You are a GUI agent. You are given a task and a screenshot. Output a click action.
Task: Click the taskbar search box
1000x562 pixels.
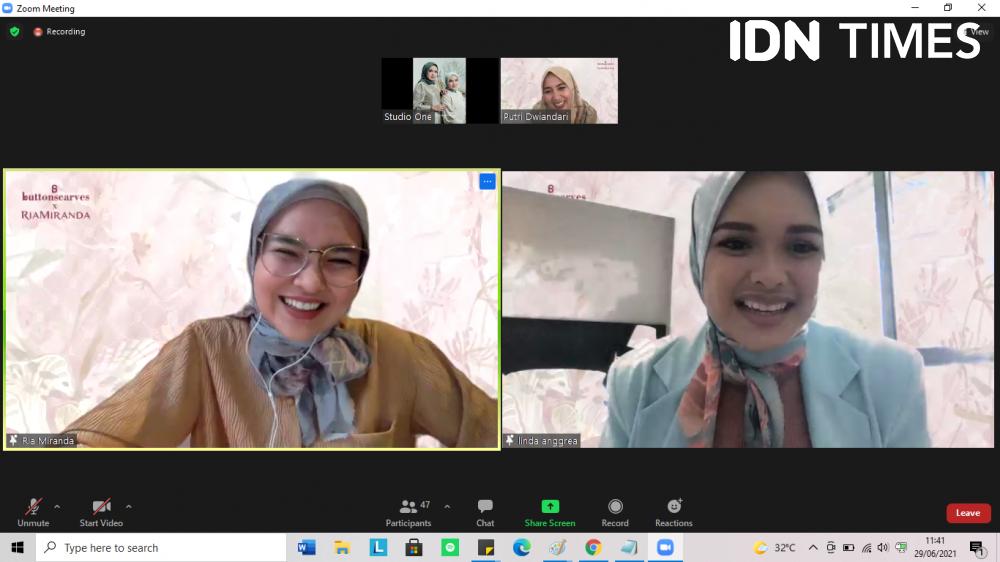pyautogui.click(x=161, y=548)
